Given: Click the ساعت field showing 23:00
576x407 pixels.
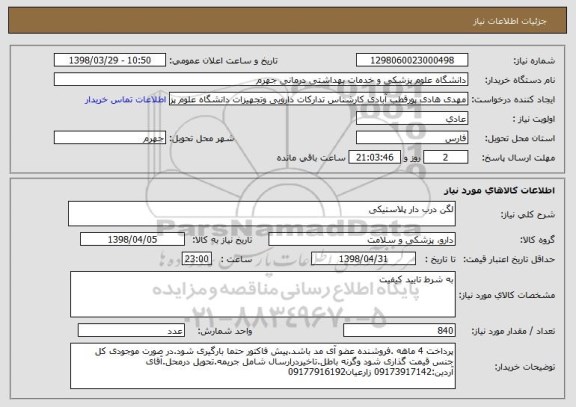Looking at the screenshot, I should point(197,259).
